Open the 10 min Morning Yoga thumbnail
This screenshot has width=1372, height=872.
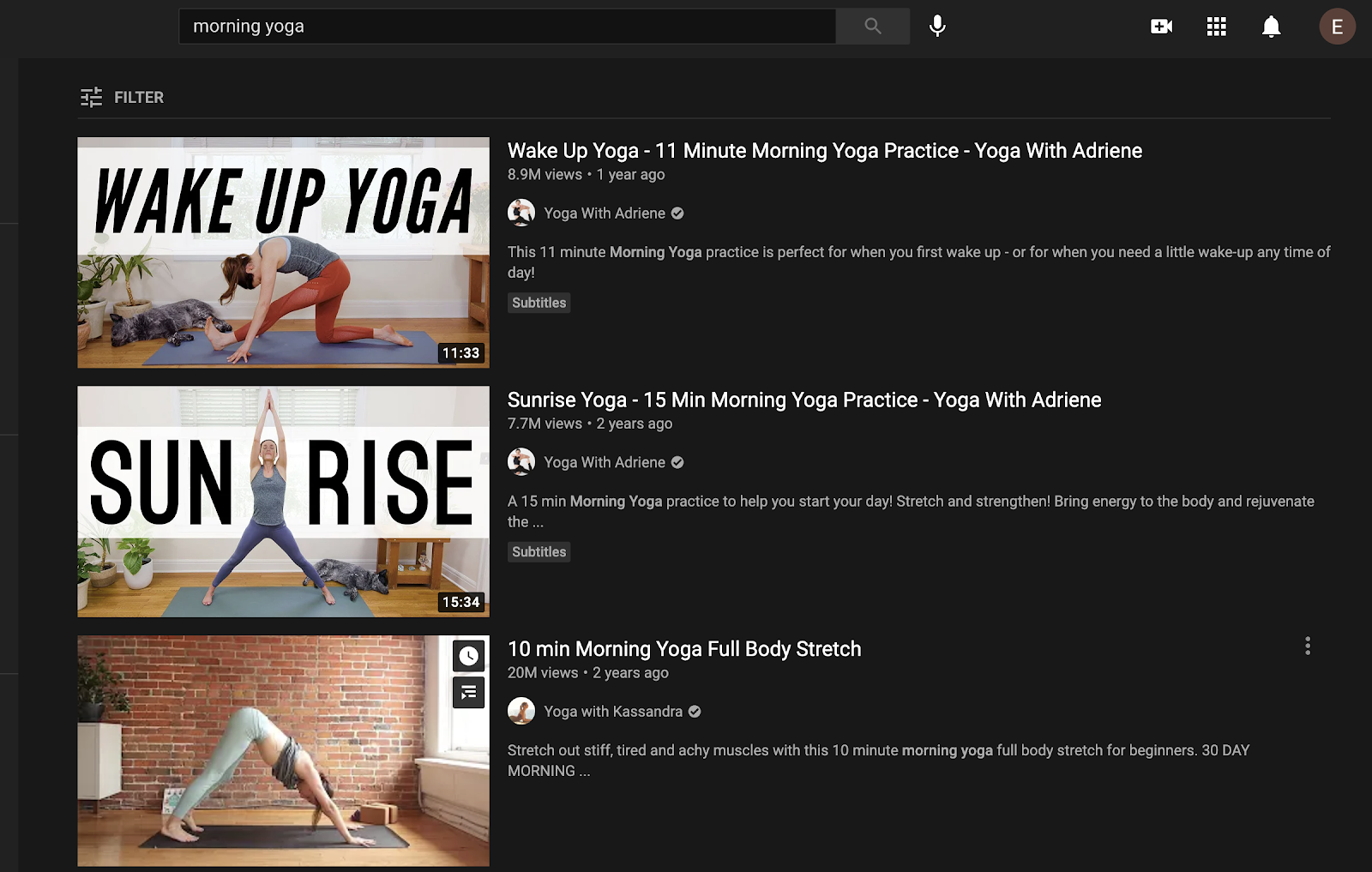[284, 751]
